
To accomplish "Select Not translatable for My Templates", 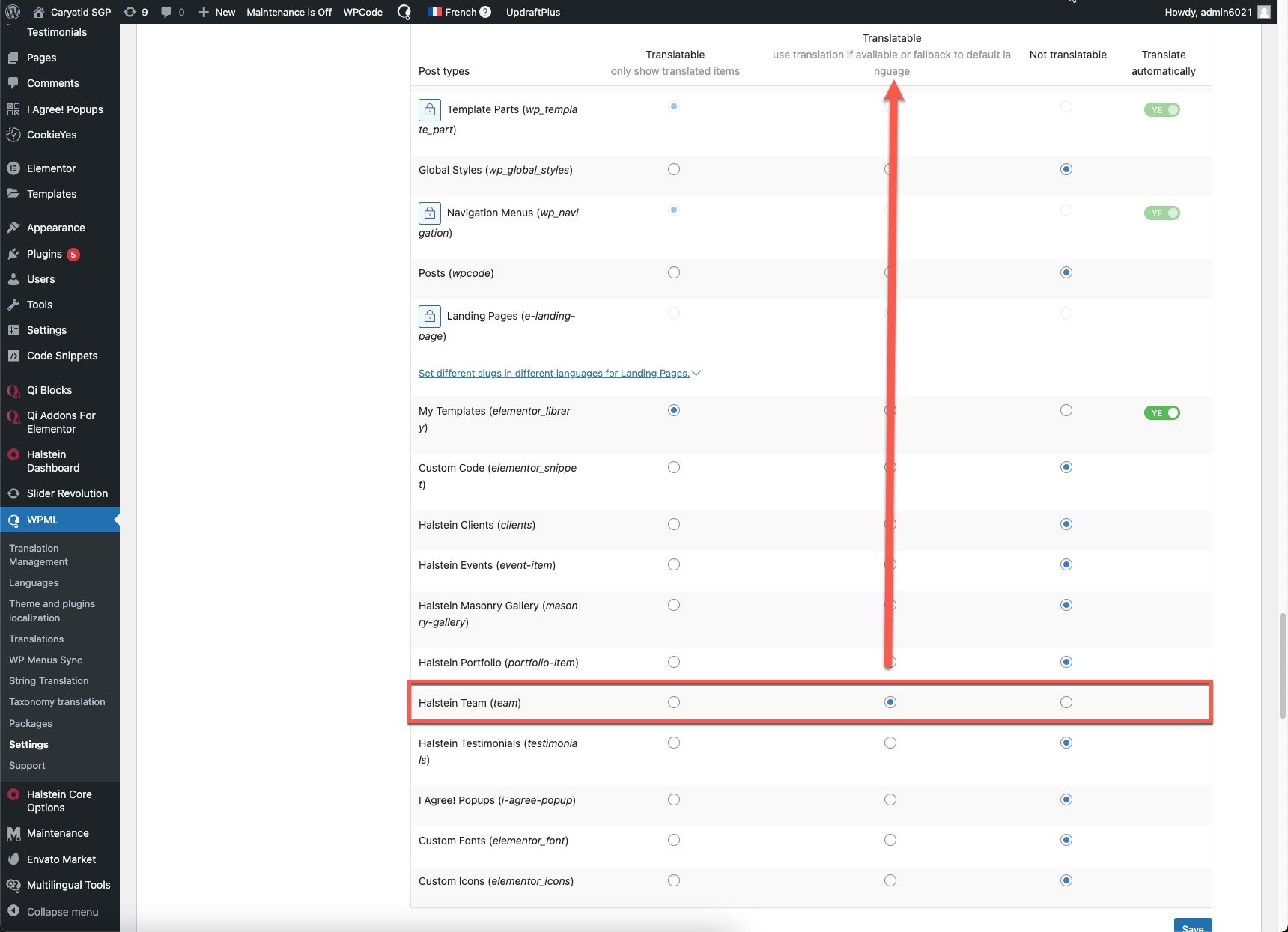I will 1066,410.
